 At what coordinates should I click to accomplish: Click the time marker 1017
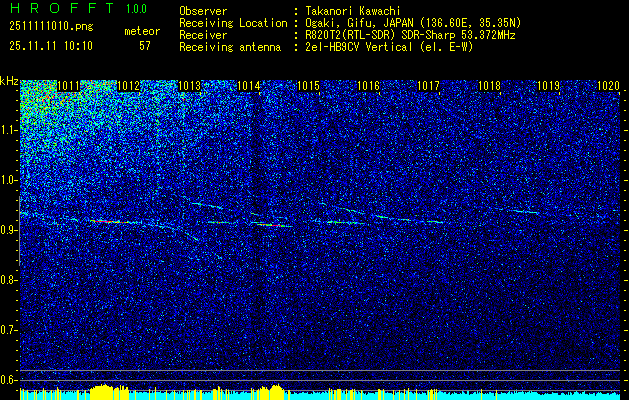point(428,86)
